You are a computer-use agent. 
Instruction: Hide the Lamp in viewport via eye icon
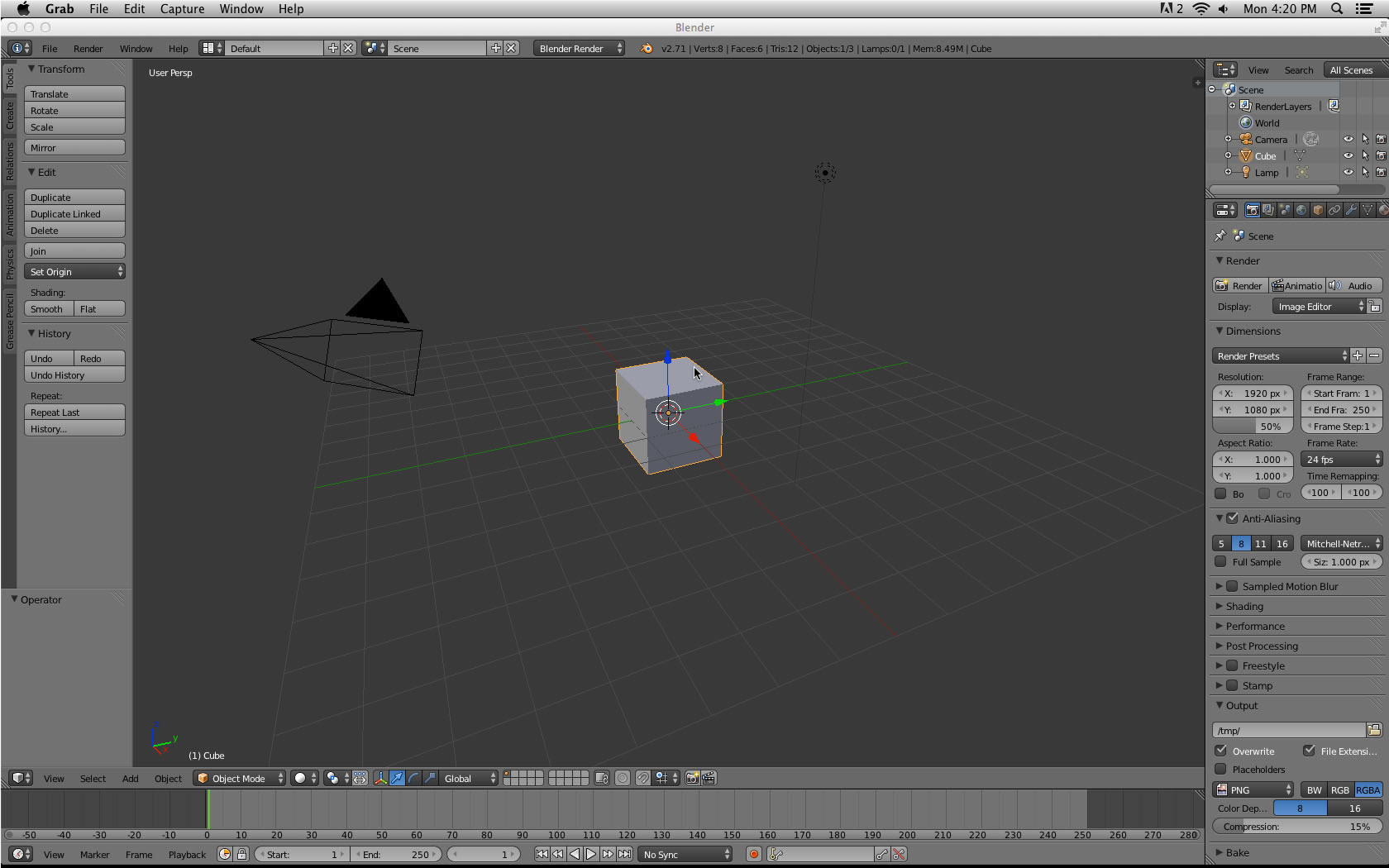click(1348, 172)
